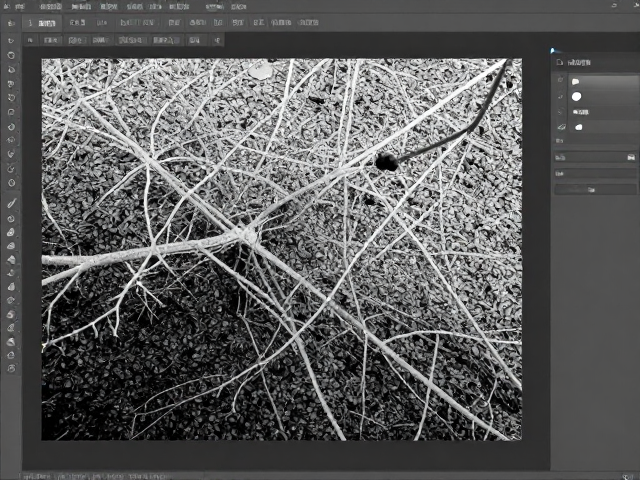
Task: Select the white cloud-shaped thumbnail beside the eraser icon
Action: click(578, 127)
